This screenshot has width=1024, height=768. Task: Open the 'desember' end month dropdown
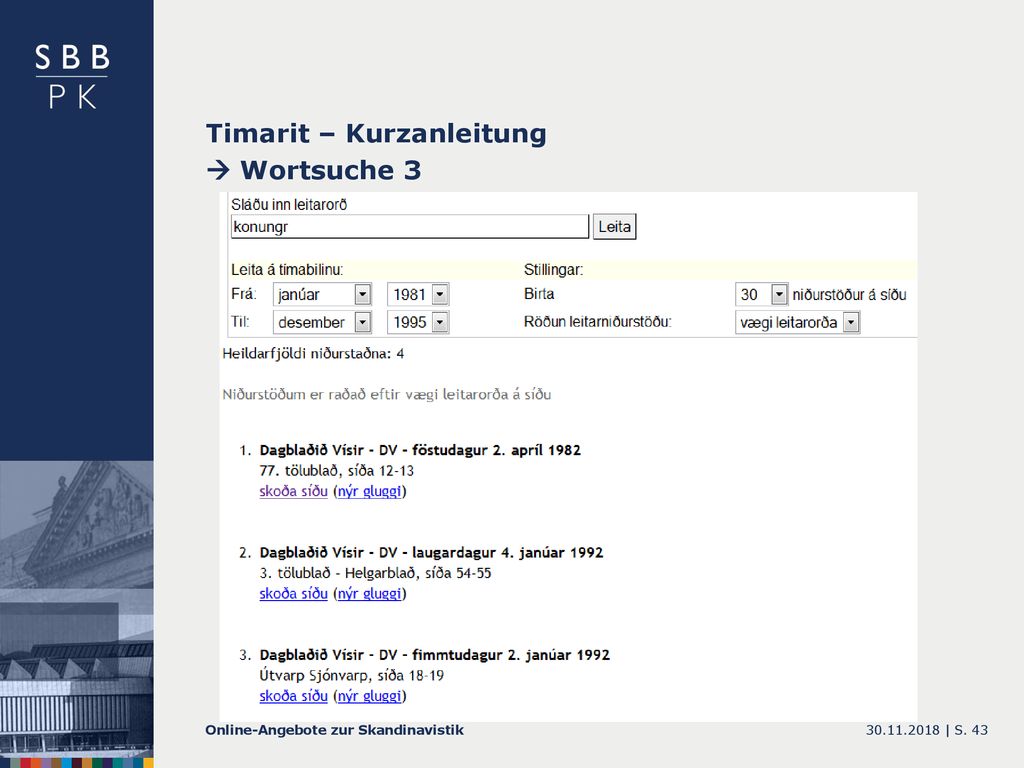323,322
